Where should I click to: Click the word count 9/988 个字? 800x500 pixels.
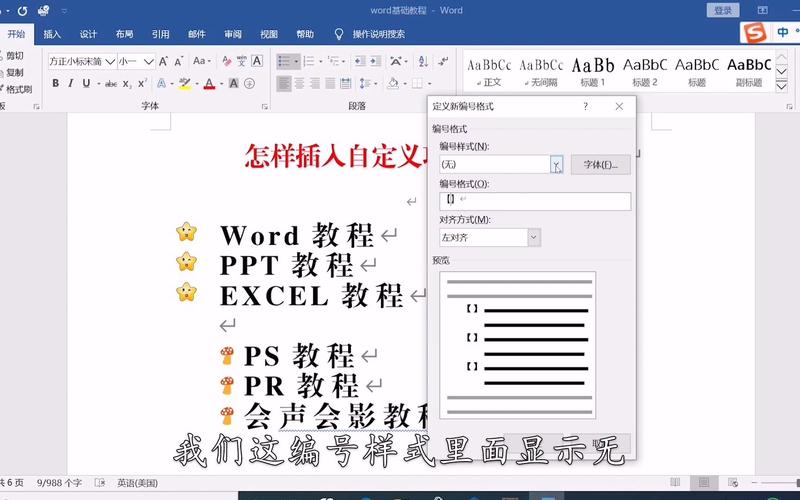click(x=59, y=483)
